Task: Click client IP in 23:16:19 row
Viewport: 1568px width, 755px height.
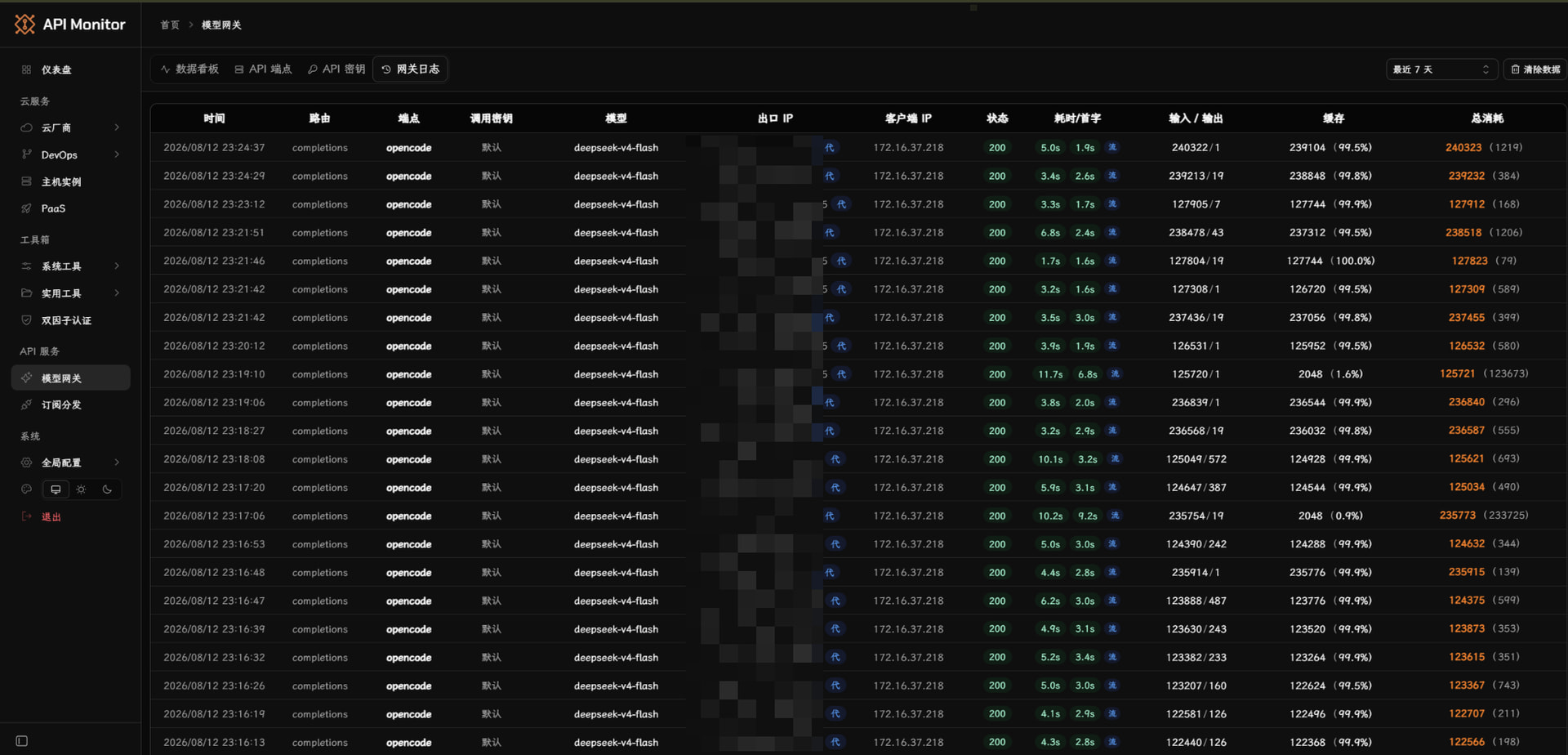Action: [908, 714]
